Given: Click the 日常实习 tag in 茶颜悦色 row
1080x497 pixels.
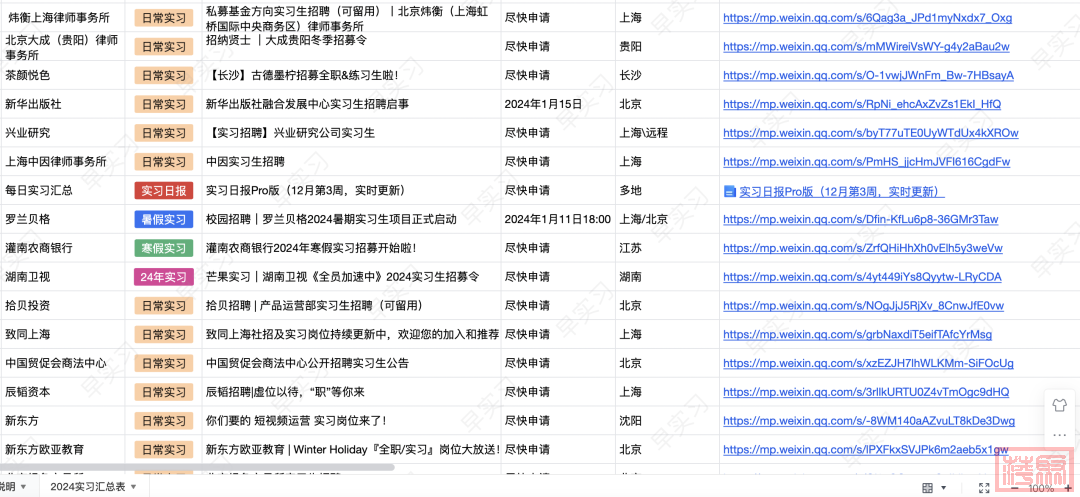Looking at the screenshot, I should click(x=163, y=76).
